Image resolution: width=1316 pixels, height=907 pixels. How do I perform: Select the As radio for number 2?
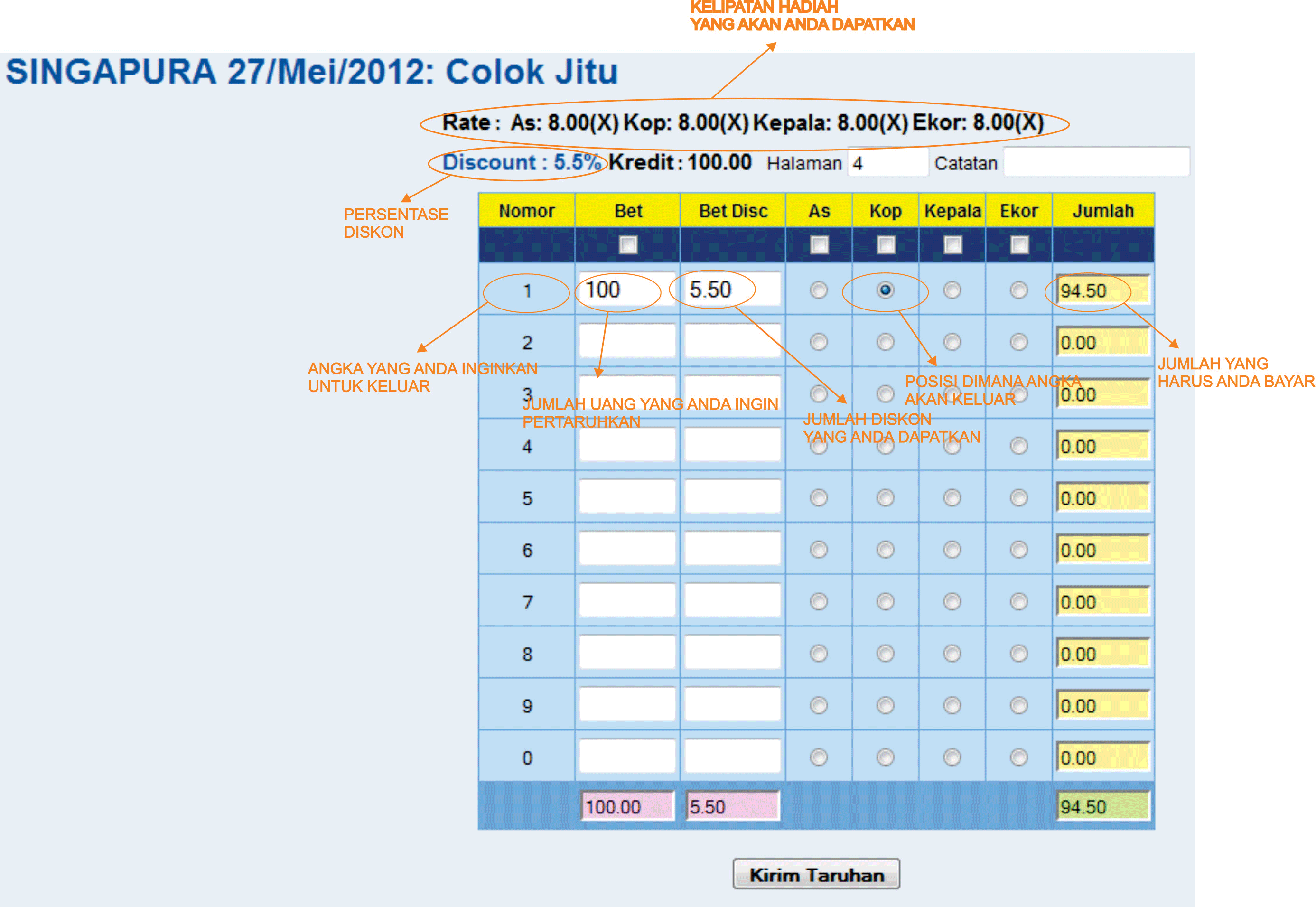click(x=819, y=342)
